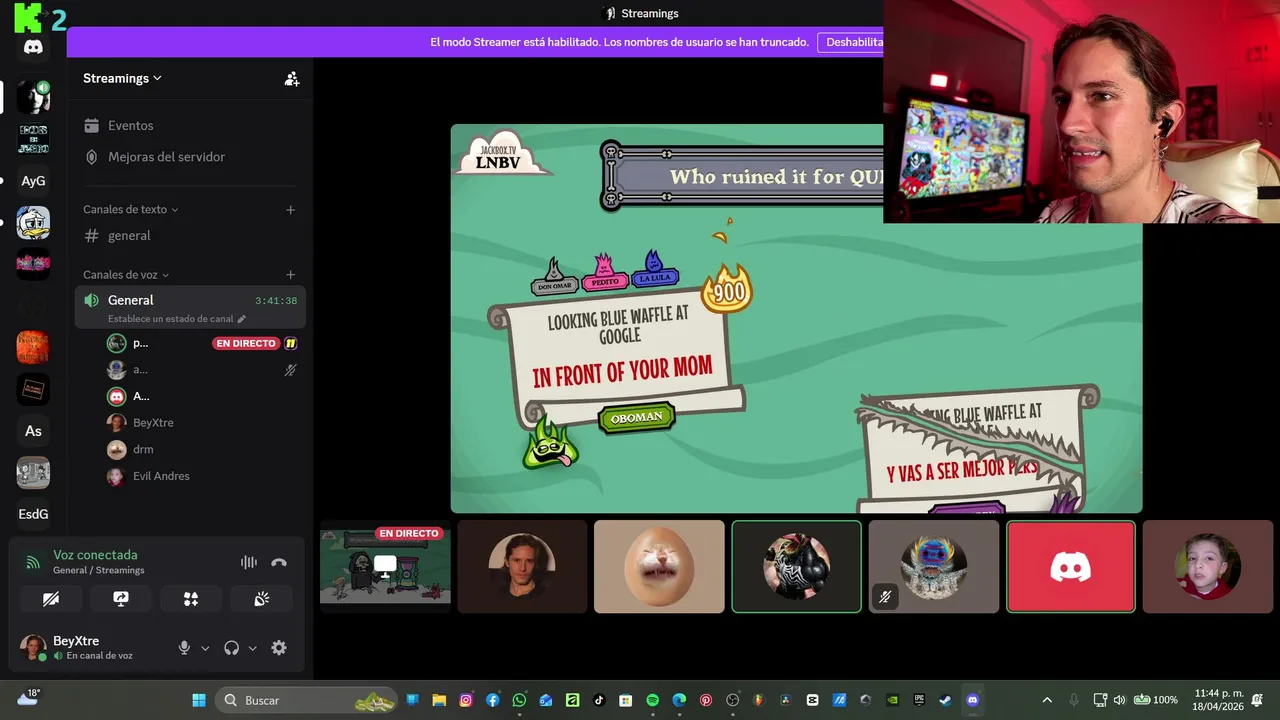Viewport: 1280px width, 720px height.
Task: Open the AyG server
Action: (x=33, y=181)
